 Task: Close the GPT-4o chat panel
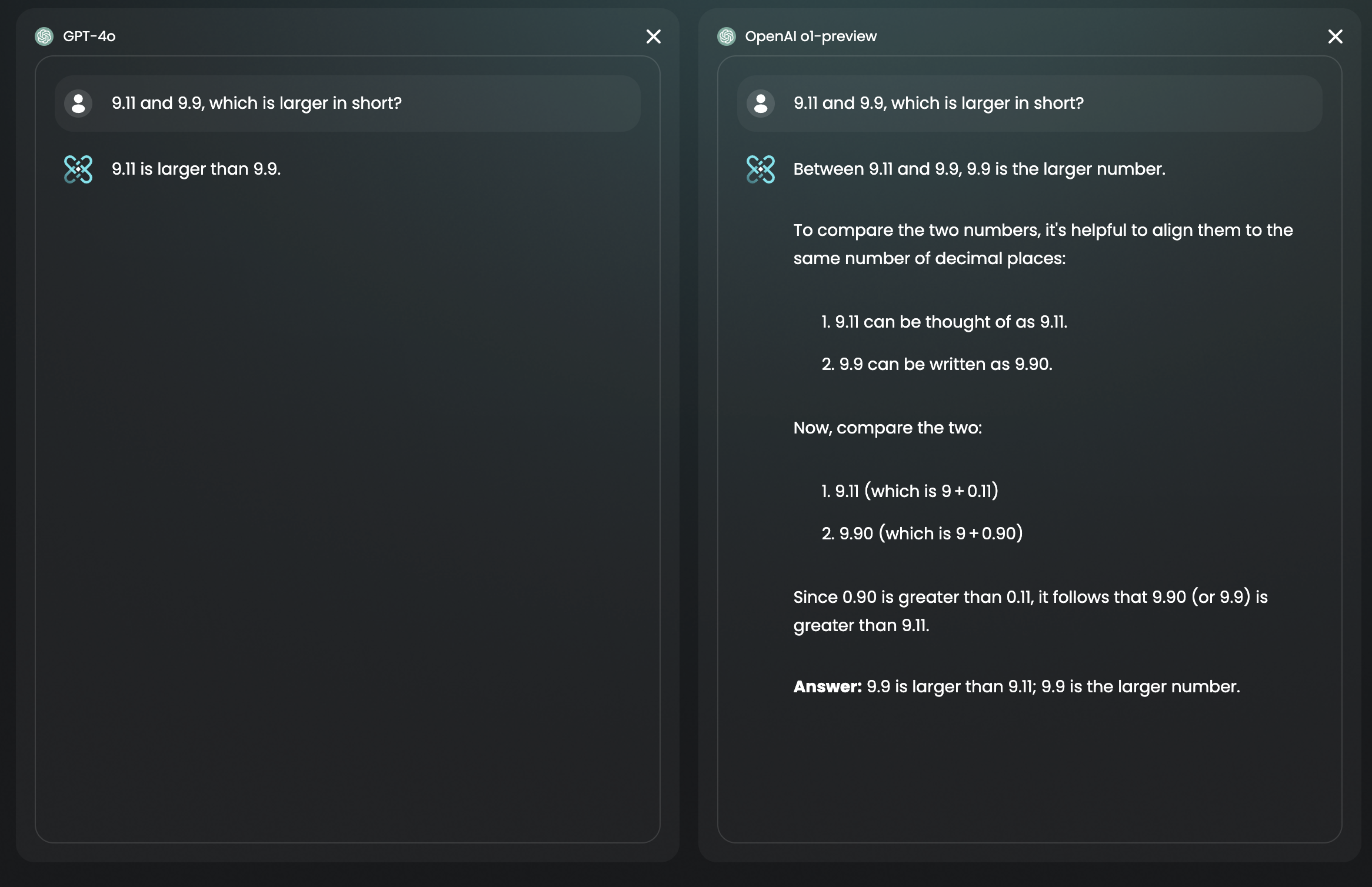click(x=653, y=36)
